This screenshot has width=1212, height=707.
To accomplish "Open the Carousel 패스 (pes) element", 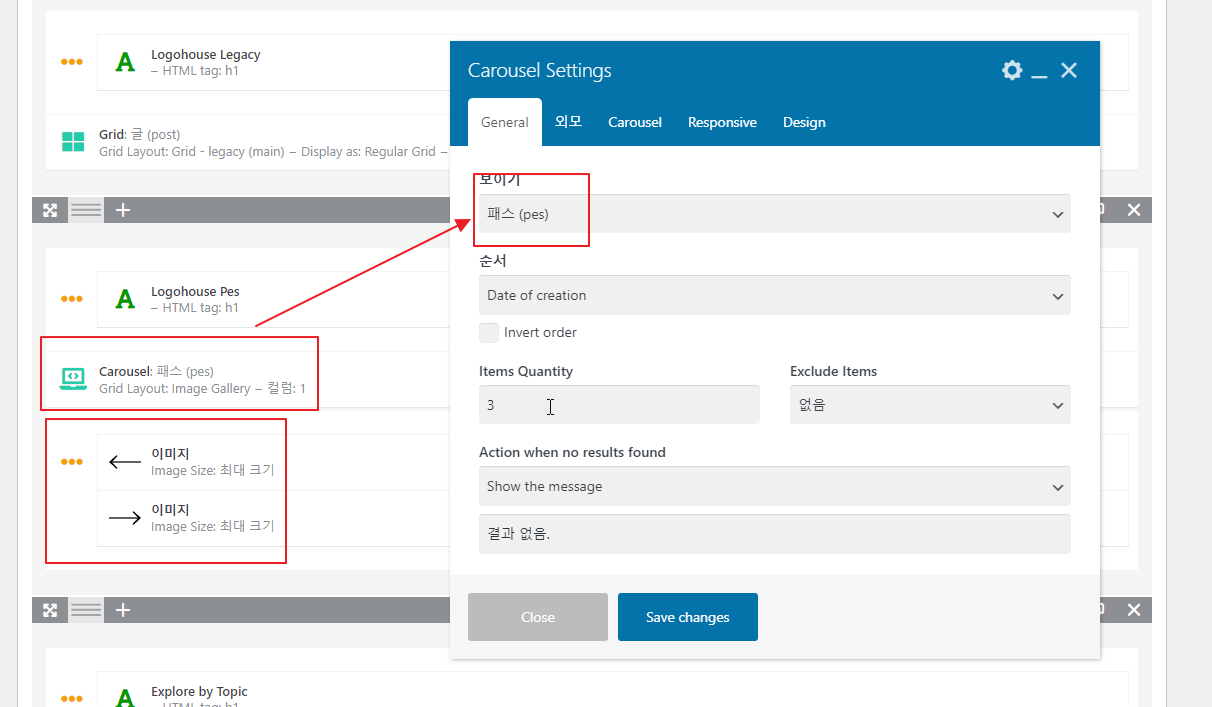I will click(x=156, y=372).
